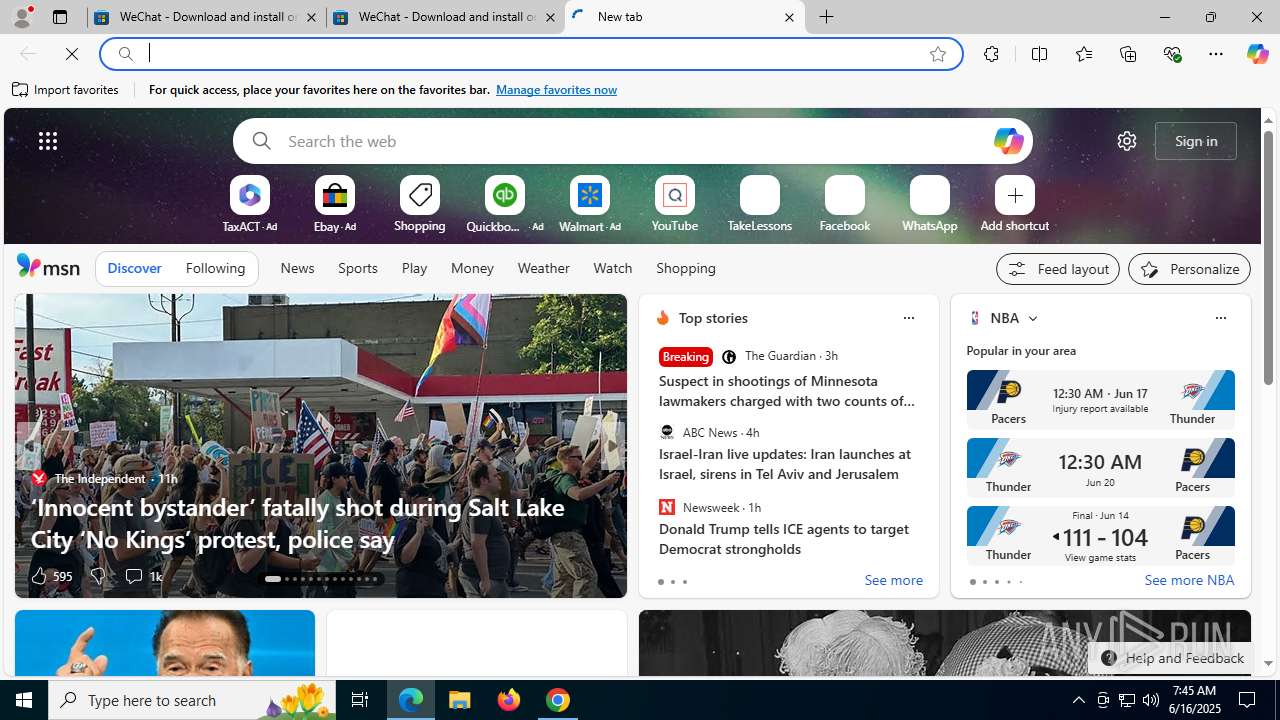The height and width of the screenshot is (720, 1280).
Task: Click the page vertical scrollbar thumb
Action: coord(1268,258)
